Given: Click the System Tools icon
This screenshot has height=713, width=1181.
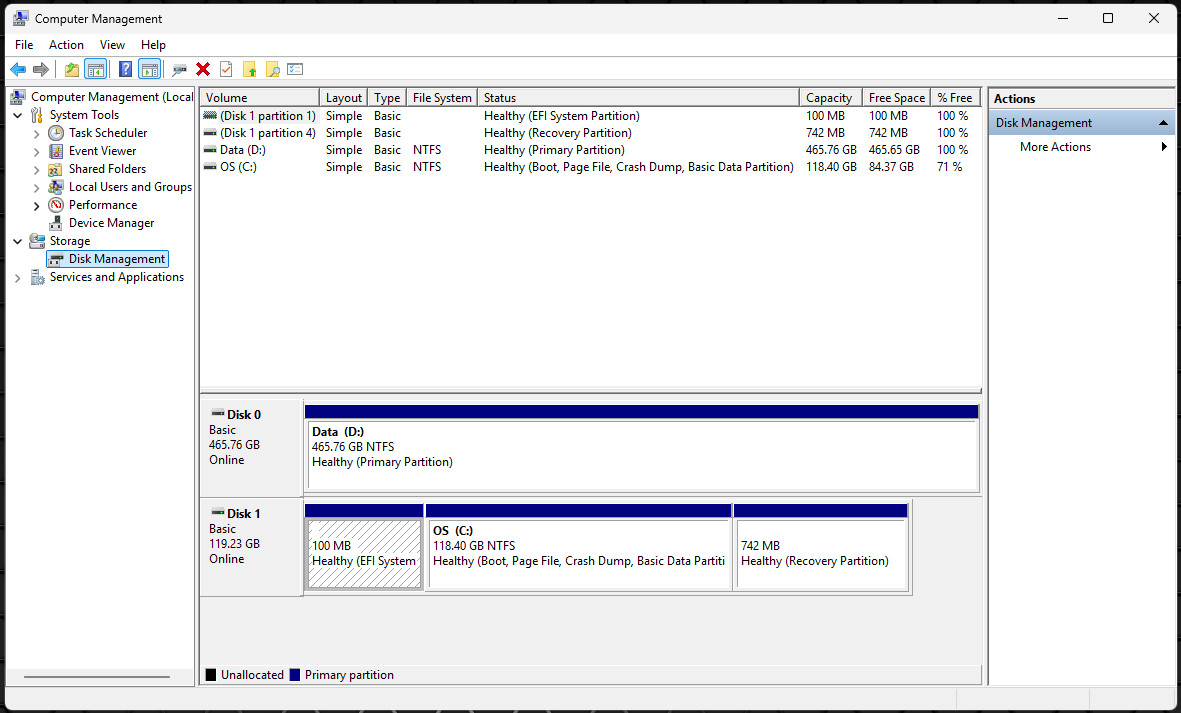Looking at the screenshot, I should 37,114.
